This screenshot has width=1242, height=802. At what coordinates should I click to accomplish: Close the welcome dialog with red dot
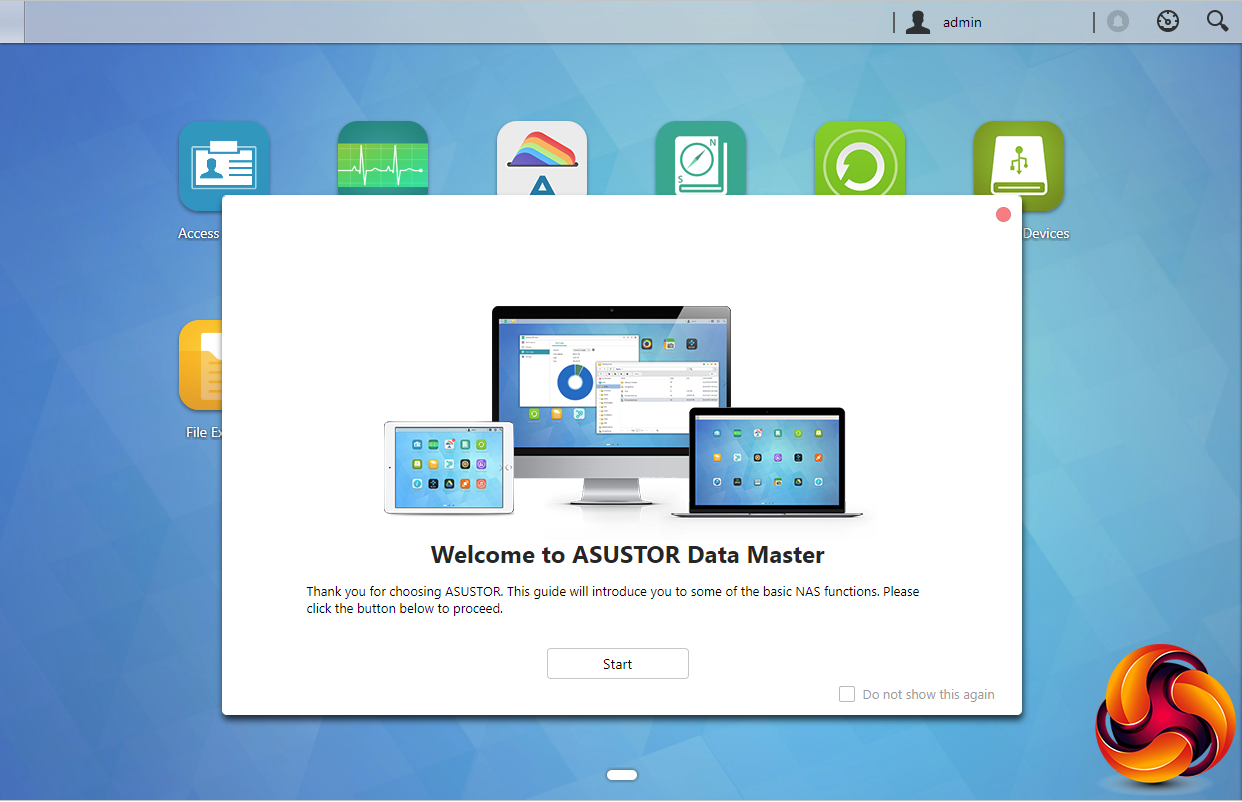[x=1003, y=215]
